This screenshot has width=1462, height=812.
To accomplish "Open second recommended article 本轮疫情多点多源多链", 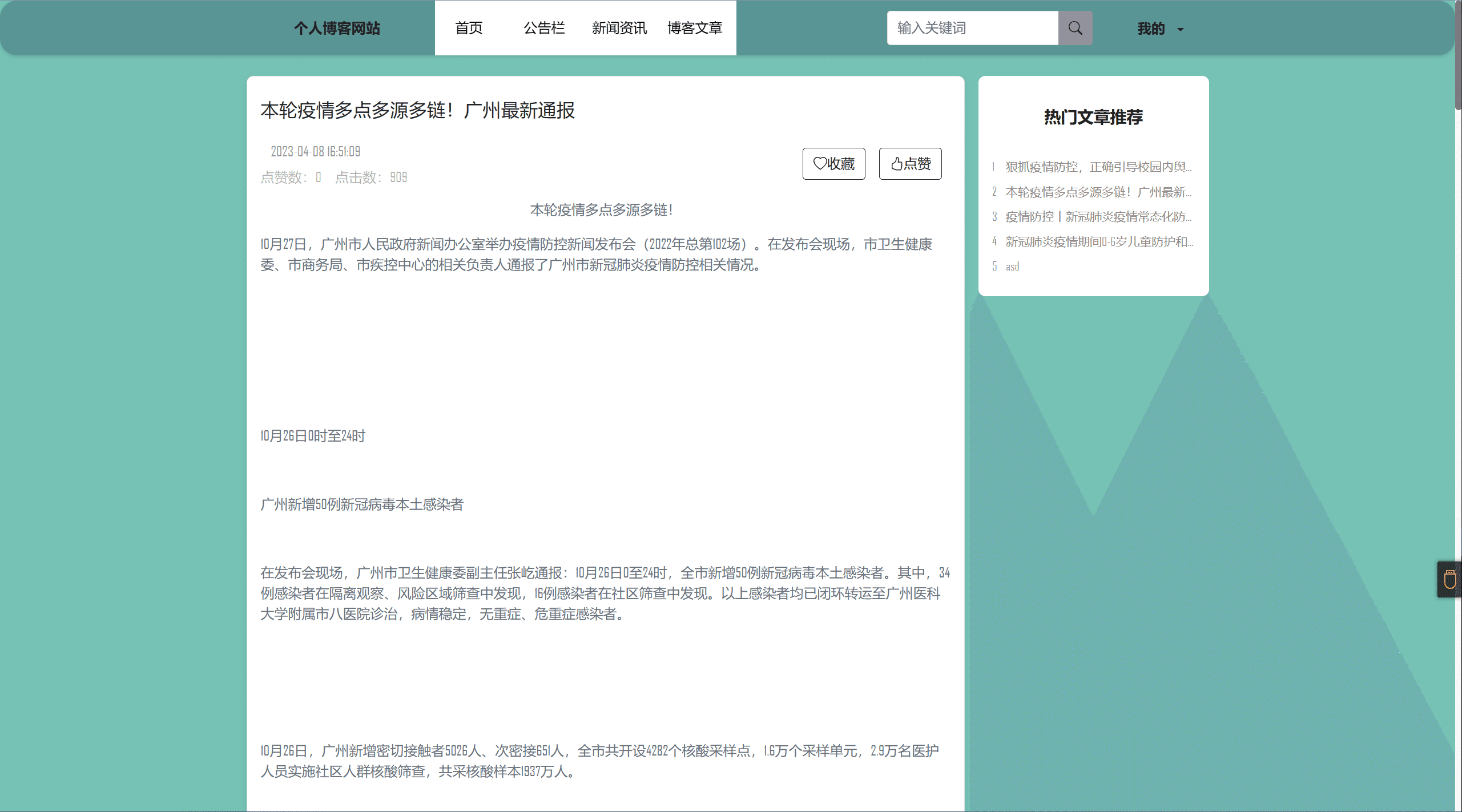I will click(x=1098, y=192).
